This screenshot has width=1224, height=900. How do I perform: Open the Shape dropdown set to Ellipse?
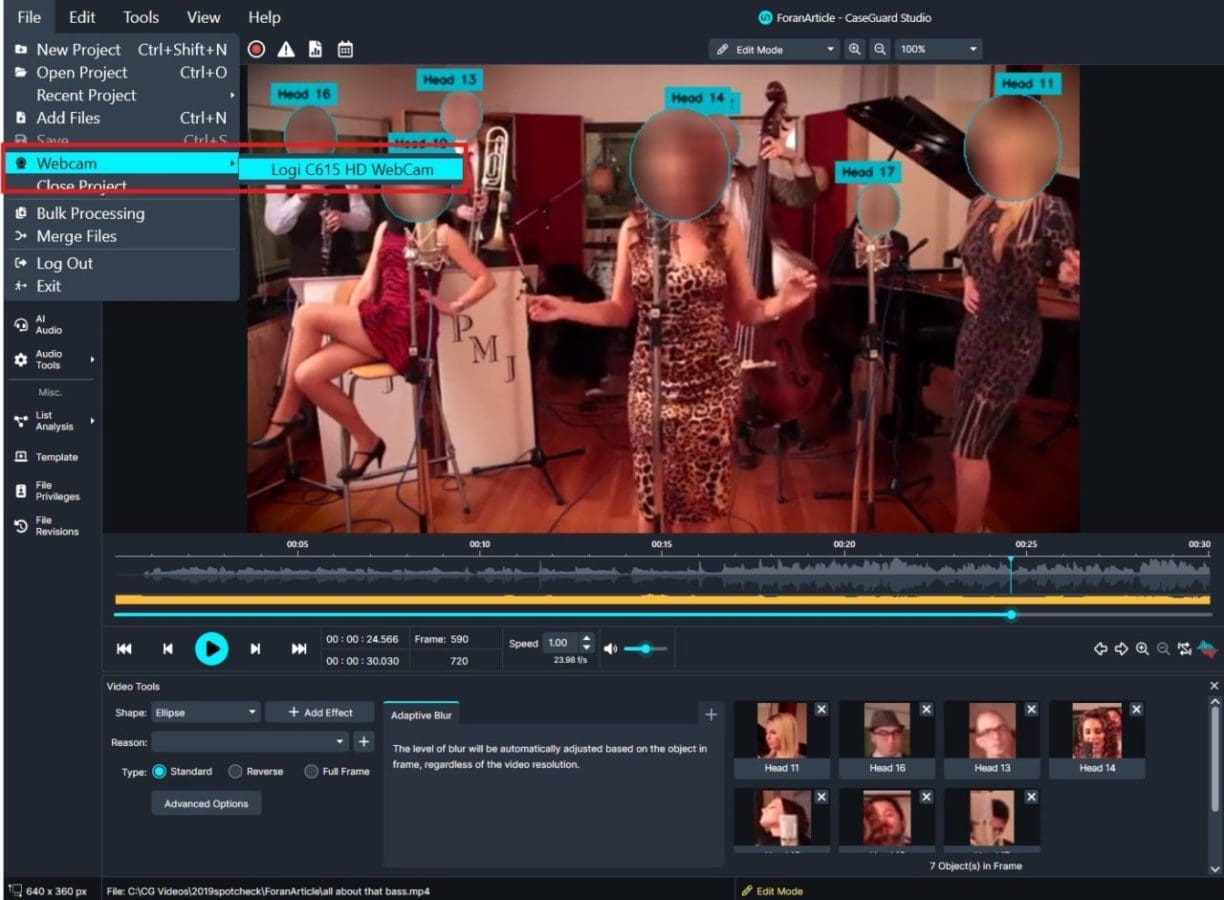[x=205, y=712]
